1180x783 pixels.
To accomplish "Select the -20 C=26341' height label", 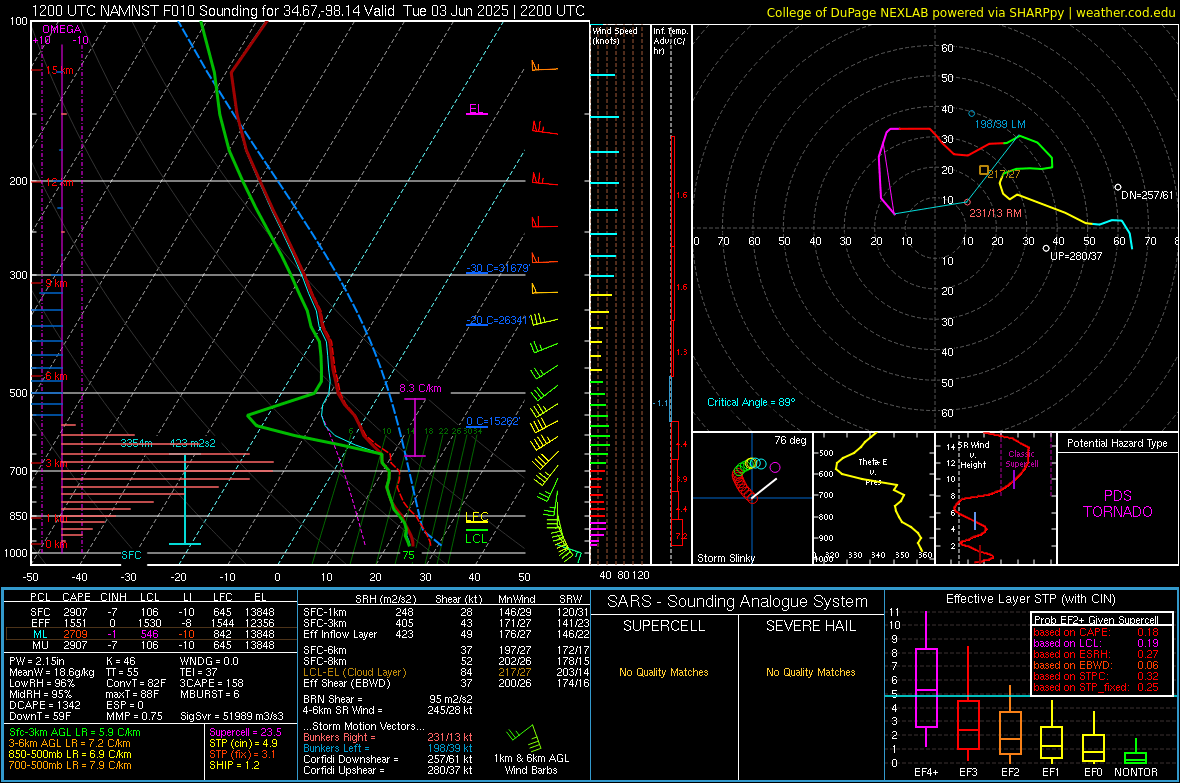I will click(x=496, y=320).
